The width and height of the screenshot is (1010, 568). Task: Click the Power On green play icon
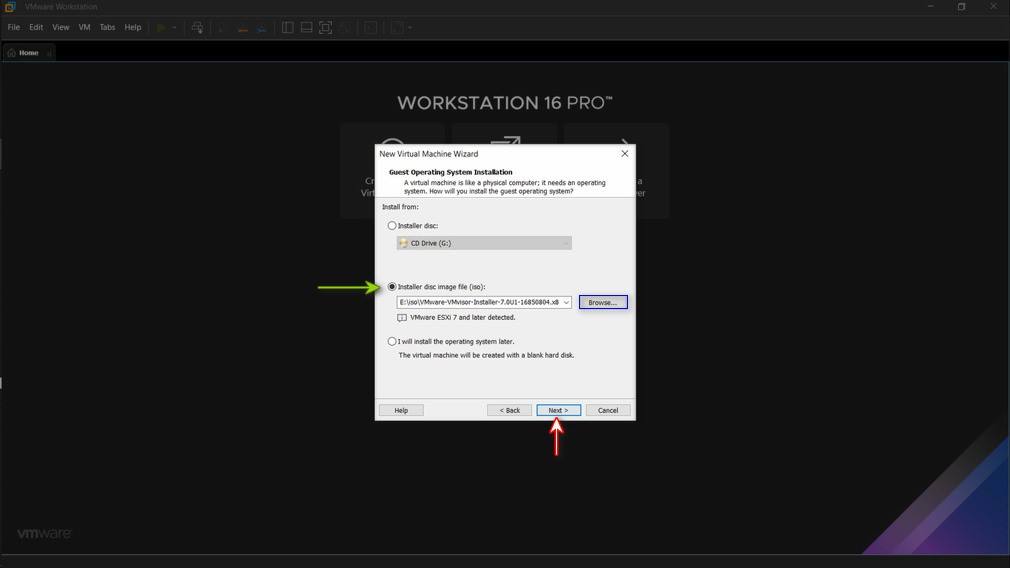[x=161, y=28]
